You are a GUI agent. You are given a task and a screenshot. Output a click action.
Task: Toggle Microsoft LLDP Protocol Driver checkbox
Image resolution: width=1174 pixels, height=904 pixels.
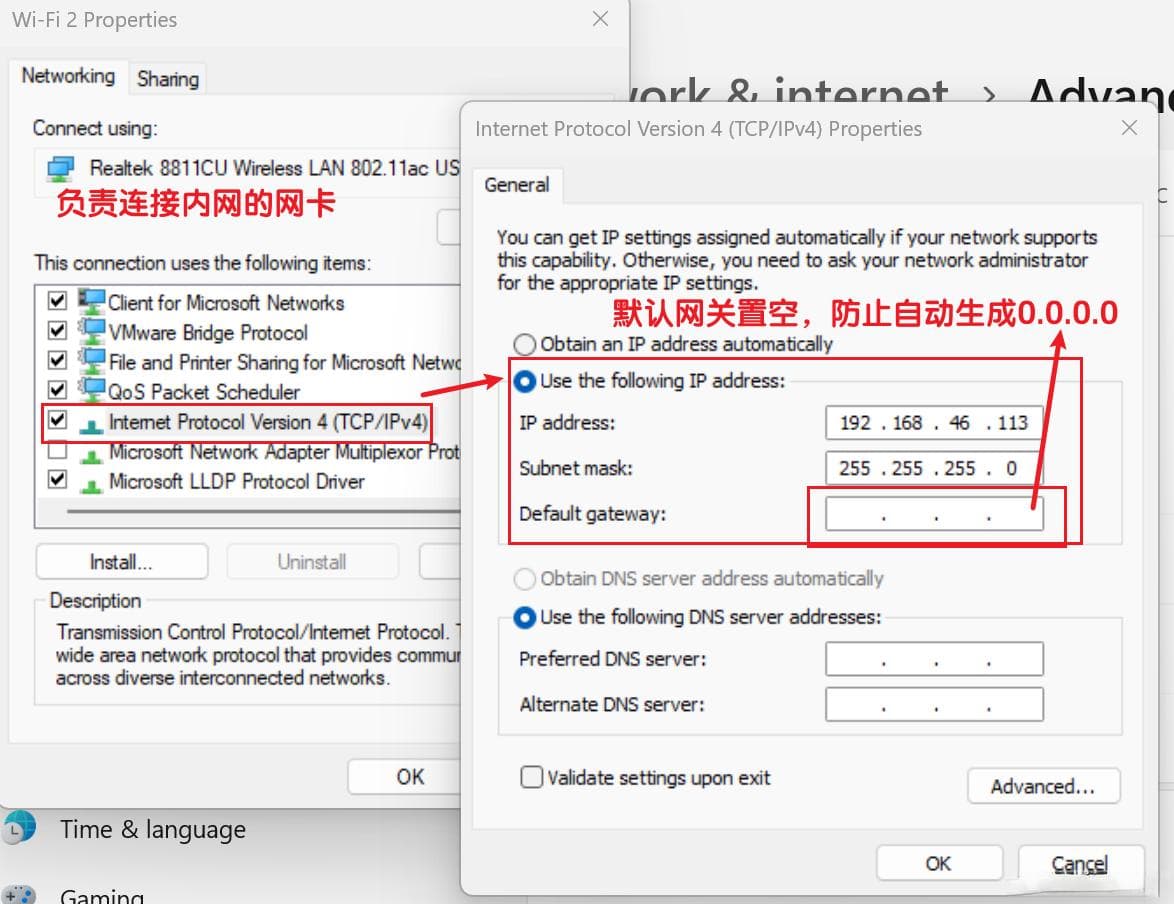click(57, 479)
